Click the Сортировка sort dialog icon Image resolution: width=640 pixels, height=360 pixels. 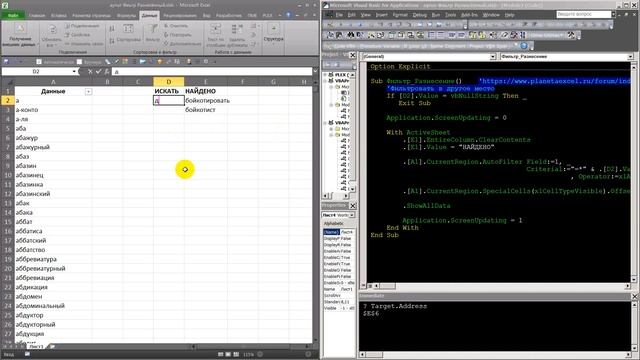point(128,29)
